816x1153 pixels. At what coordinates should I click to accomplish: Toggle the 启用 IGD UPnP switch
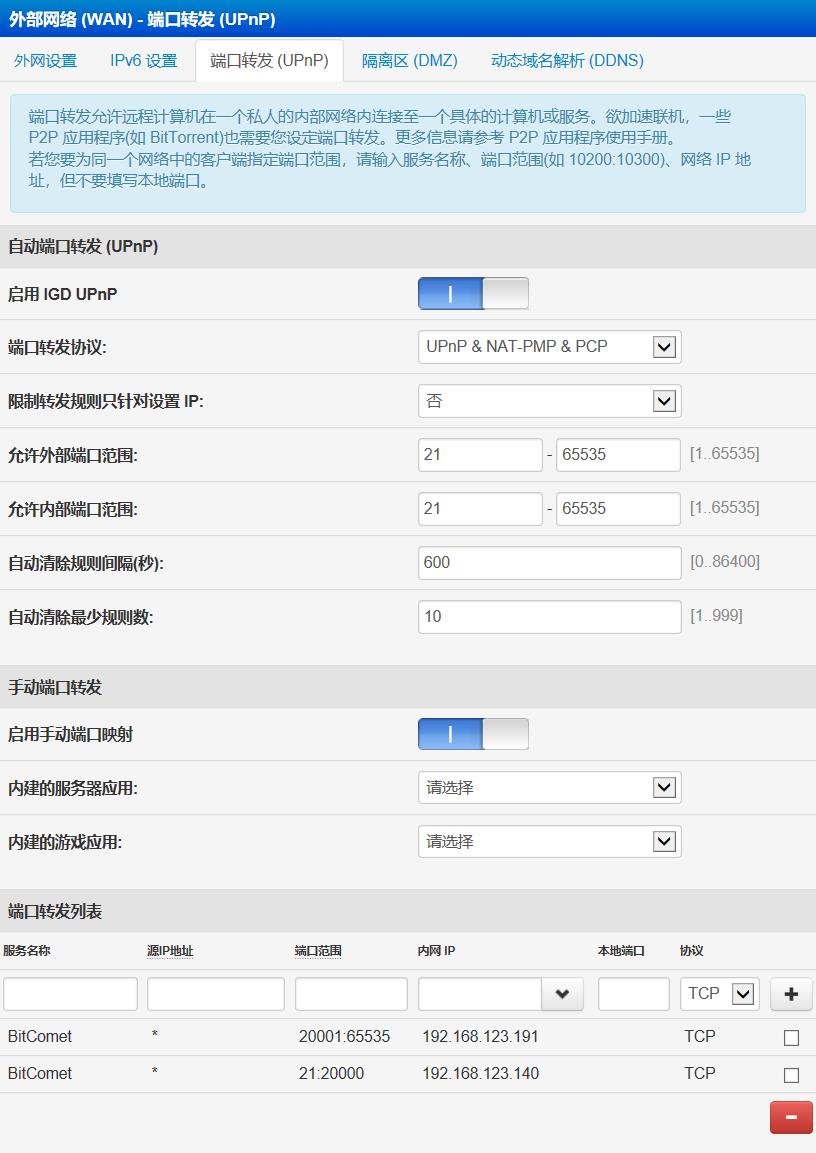click(473, 294)
